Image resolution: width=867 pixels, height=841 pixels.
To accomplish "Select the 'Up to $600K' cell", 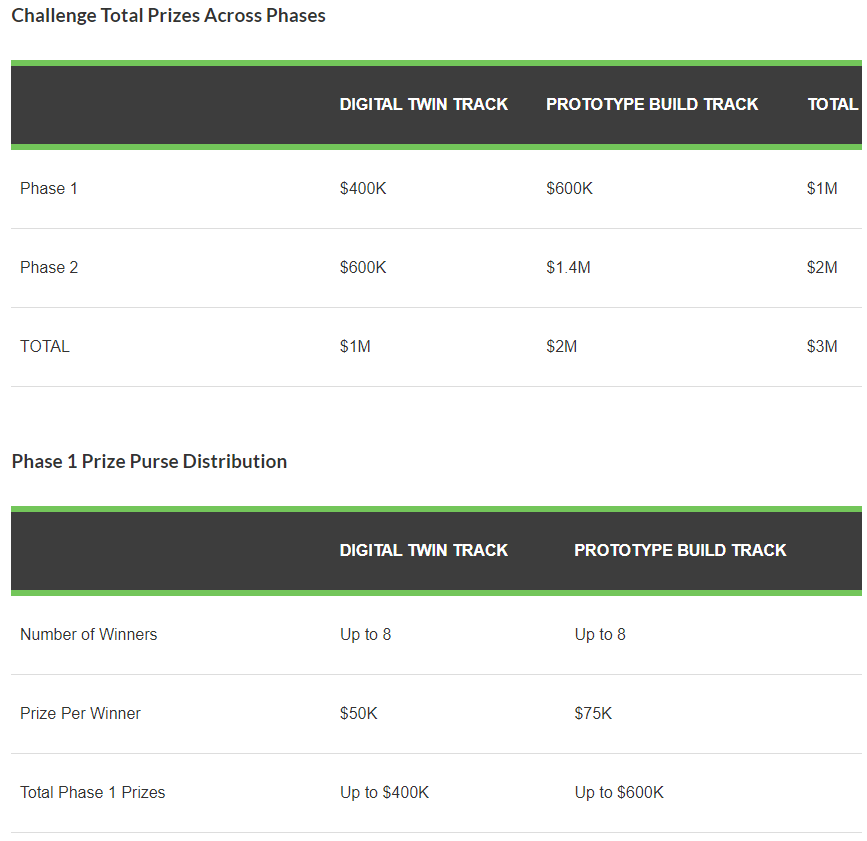I will [x=619, y=793].
